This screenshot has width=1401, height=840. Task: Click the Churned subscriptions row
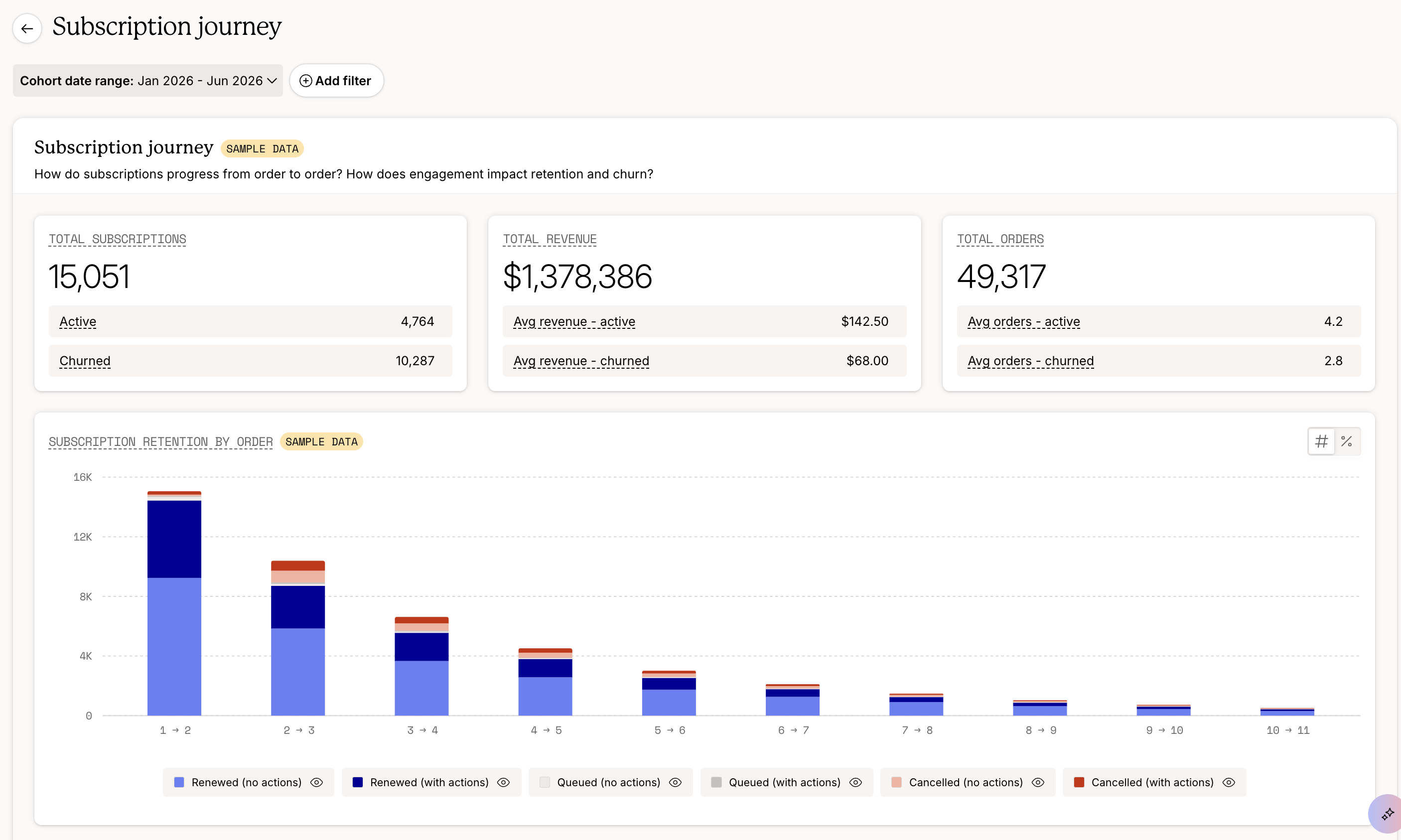[250, 361]
